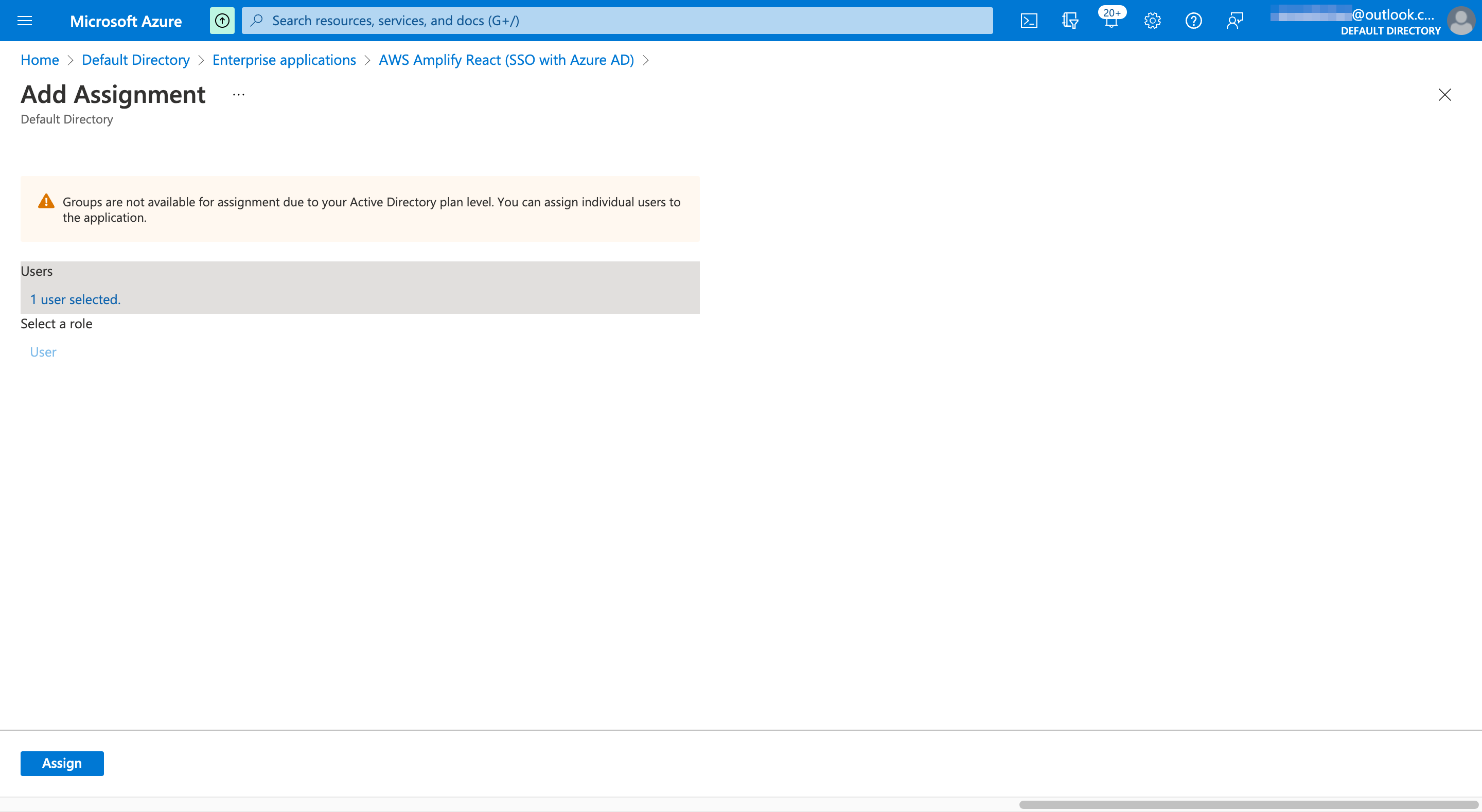
Task: Expand the breadcrumb chevron after AWS Amplify React
Action: tap(645, 60)
